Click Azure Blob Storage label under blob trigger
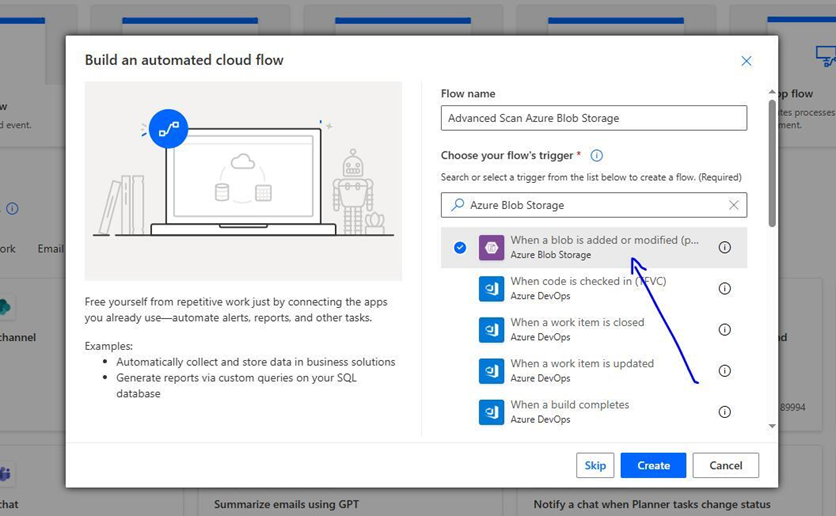Image resolution: width=836 pixels, height=516 pixels. 551,255
